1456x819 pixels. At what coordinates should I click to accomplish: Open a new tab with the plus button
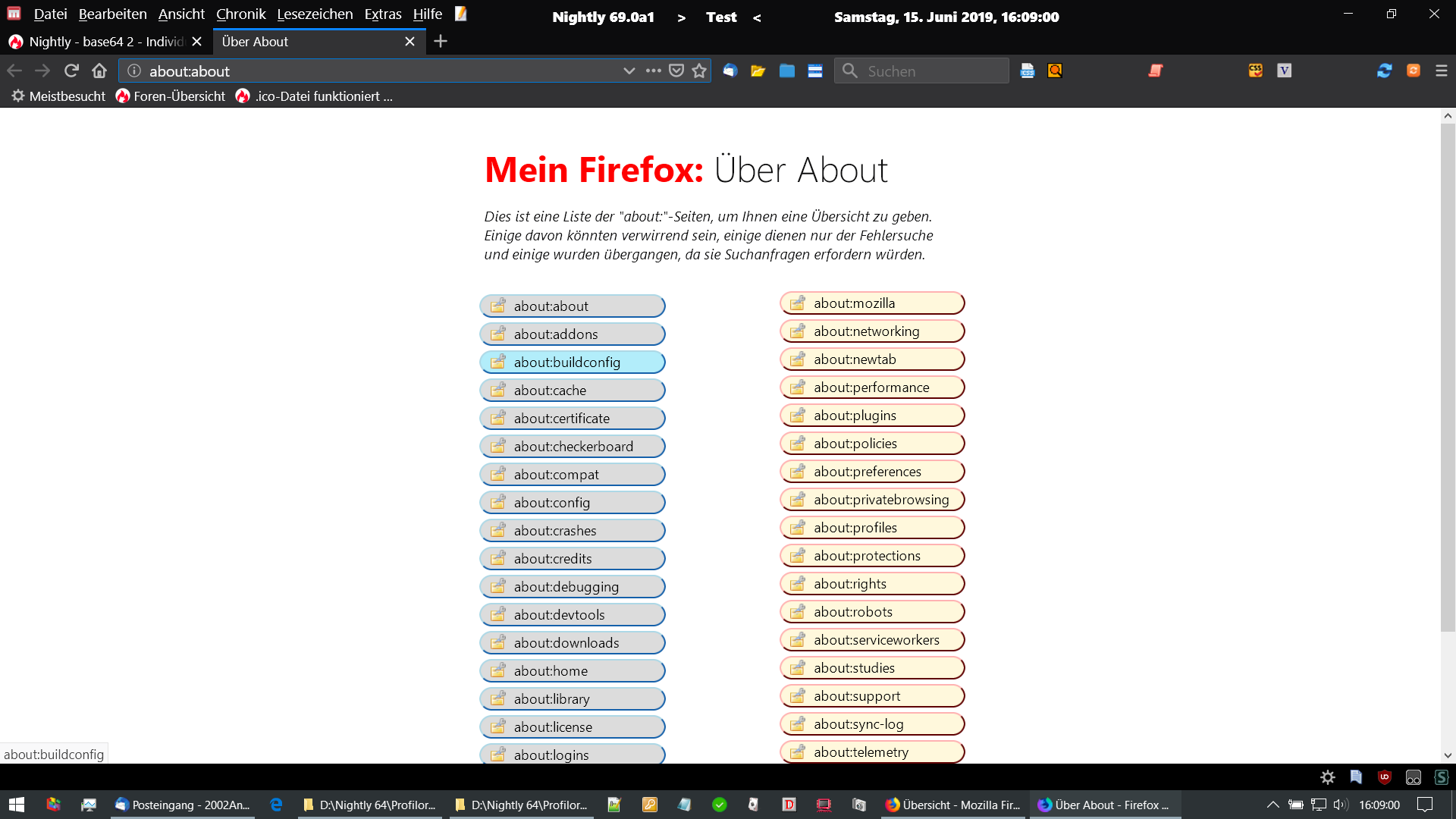(441, 42)
